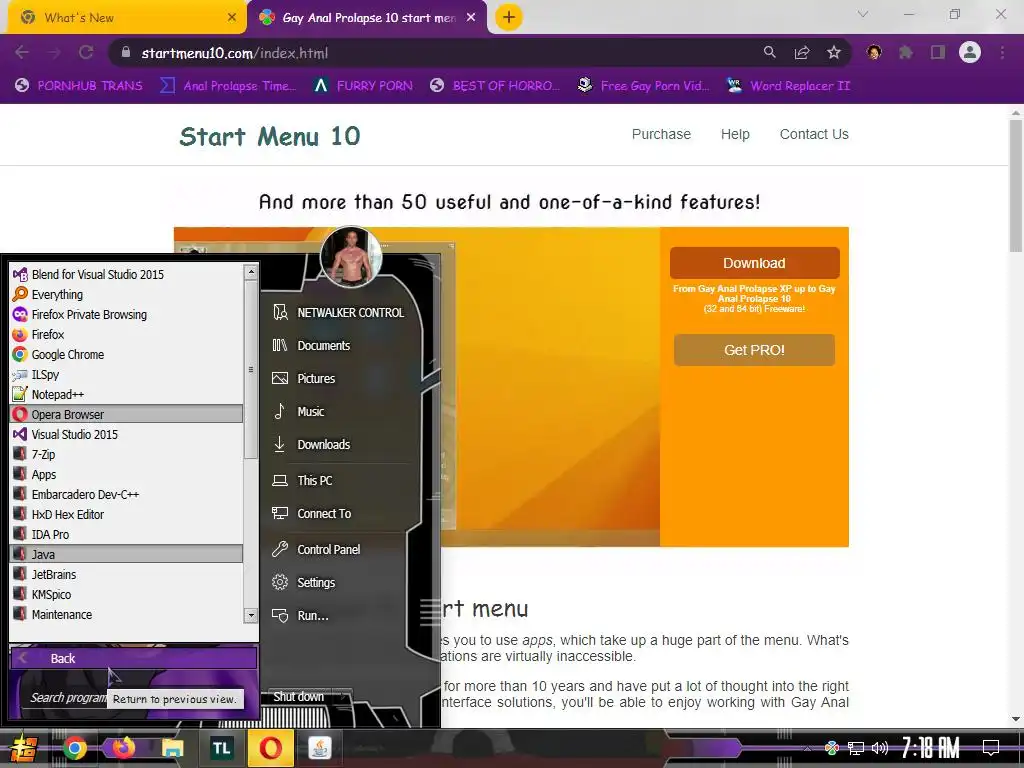The image size is (1024, 768).
Task: Open Control Panel from start menu
Action: click(316, 550)
